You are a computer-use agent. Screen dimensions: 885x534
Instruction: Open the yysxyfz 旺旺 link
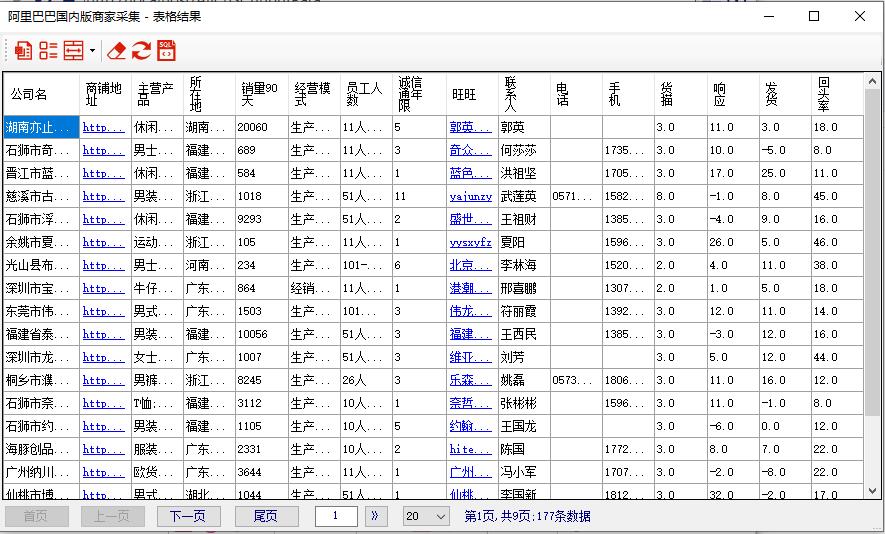coord(470,243)
